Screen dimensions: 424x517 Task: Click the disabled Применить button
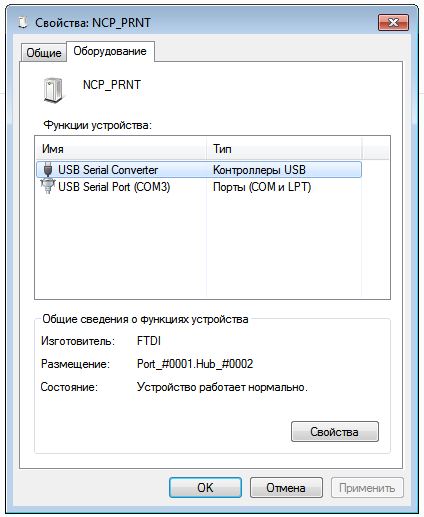coord(367,488)
